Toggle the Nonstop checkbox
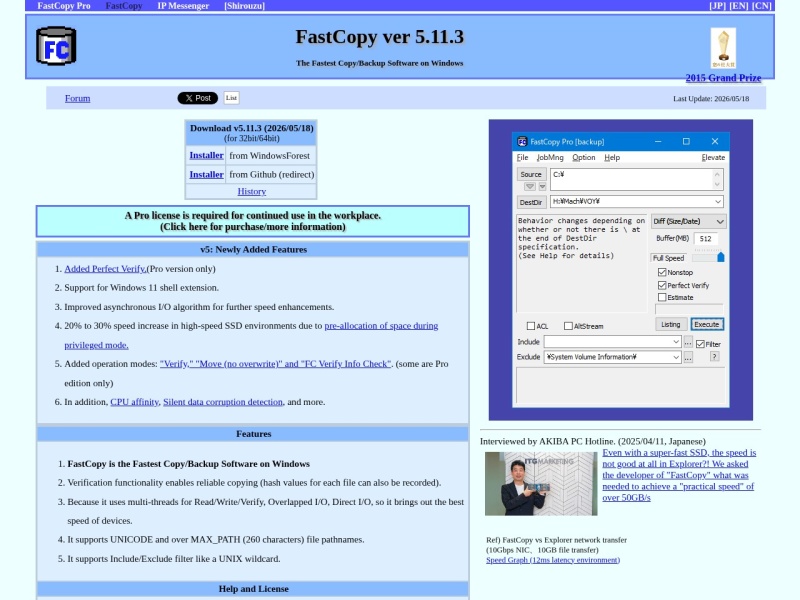800x600 pixels. [x=662, y=272]
